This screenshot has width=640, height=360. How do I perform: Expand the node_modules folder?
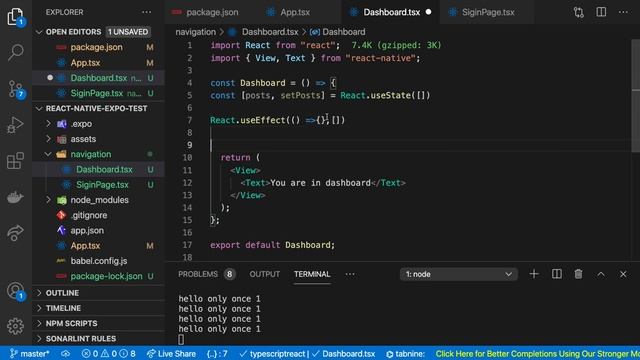[x=48, y=200]
